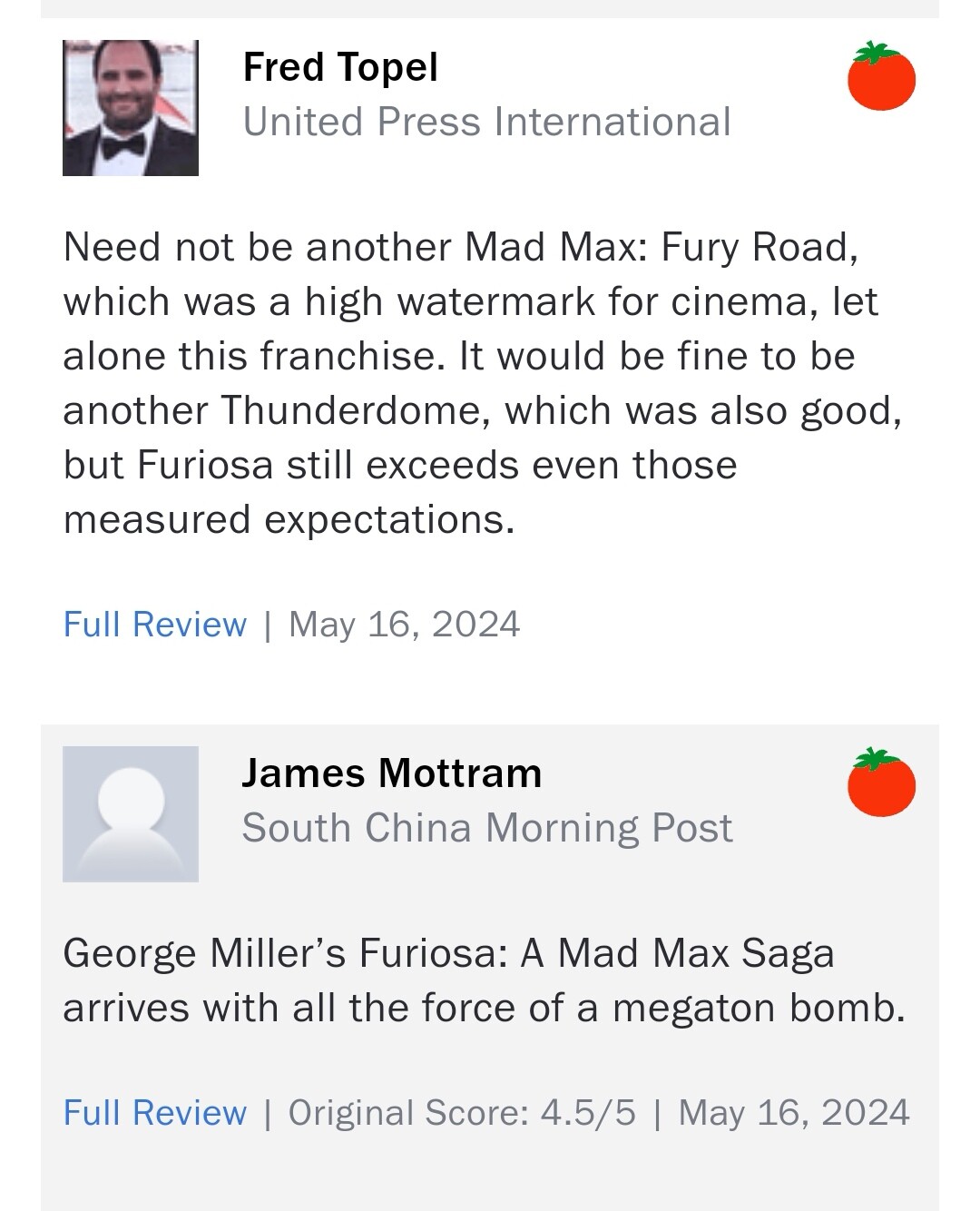Viewport: 980px width, 1211px height.
Task: Open the South China Morning Post publication
Action: pos(486,828)
